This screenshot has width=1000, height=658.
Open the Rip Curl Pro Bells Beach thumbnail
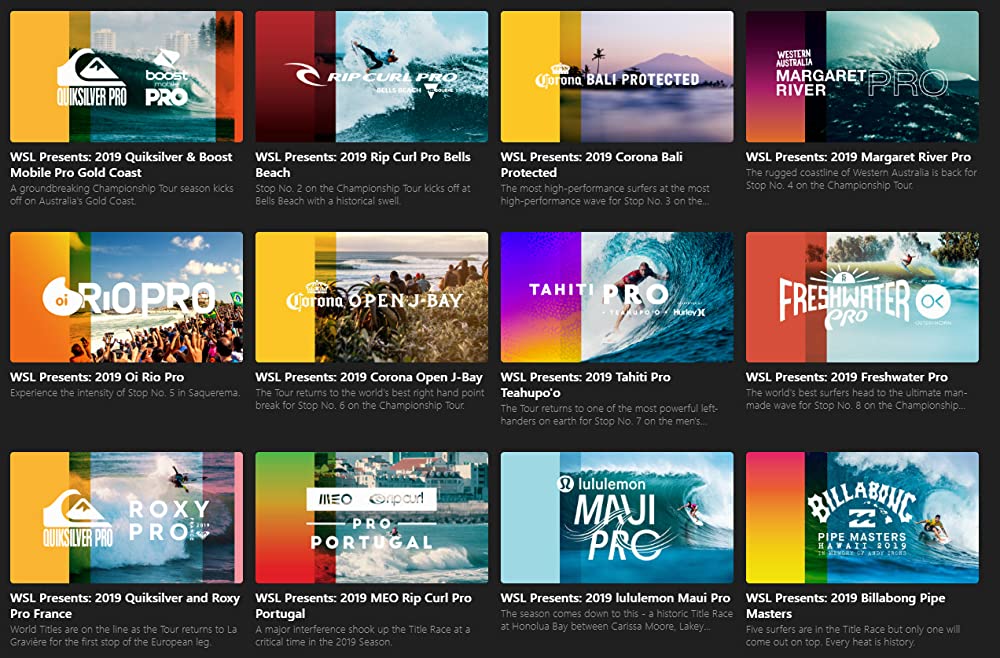[x=372, y=77]
